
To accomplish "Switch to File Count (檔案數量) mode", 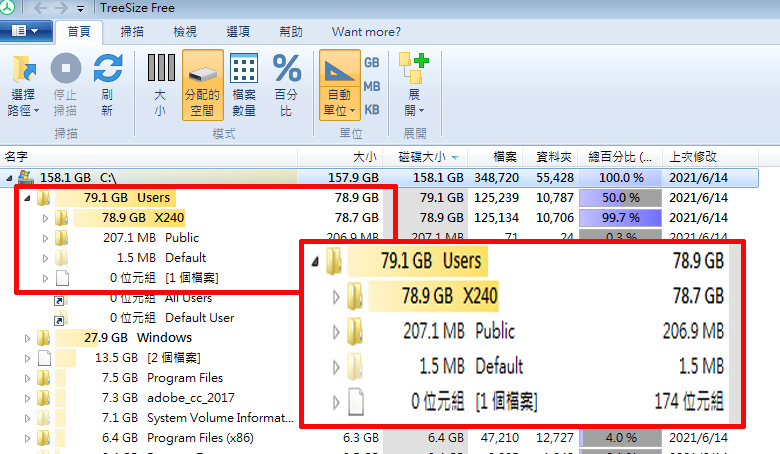I will coord(244,68).
